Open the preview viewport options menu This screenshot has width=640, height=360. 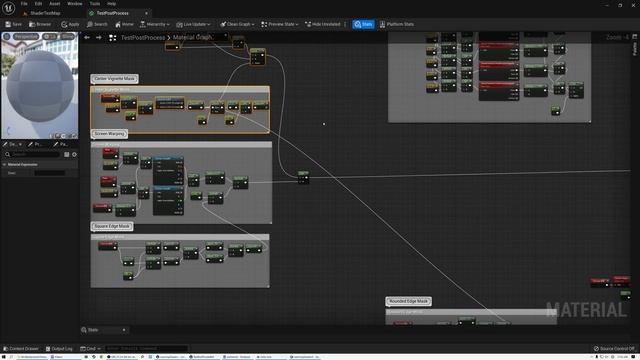click(x=7, y=37)
